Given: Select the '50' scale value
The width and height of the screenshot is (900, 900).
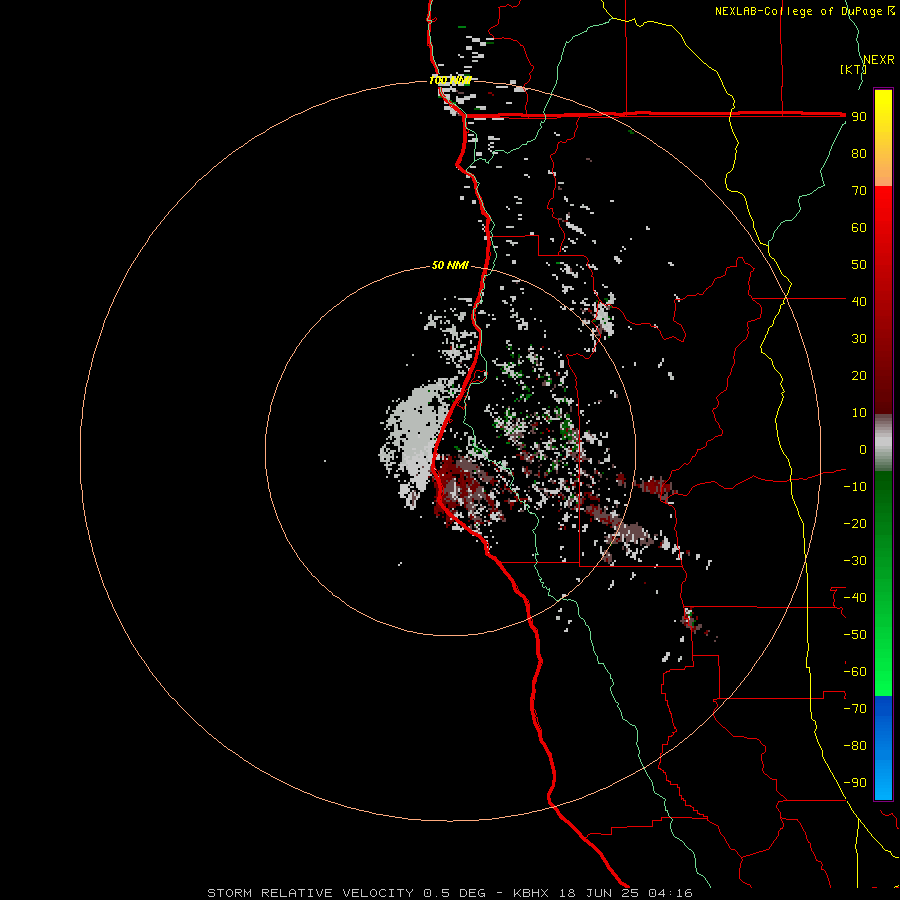Looking at the screenshot, I should pyautogui.click(x=859, y=265).
